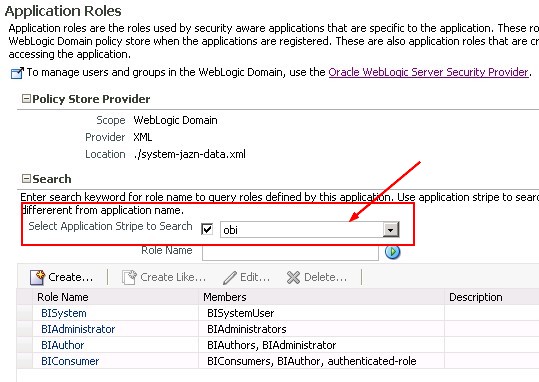The width and height of the screenshot is (539, 382).
Task: Click the green search arrow icon
Action: coord(392,252)
